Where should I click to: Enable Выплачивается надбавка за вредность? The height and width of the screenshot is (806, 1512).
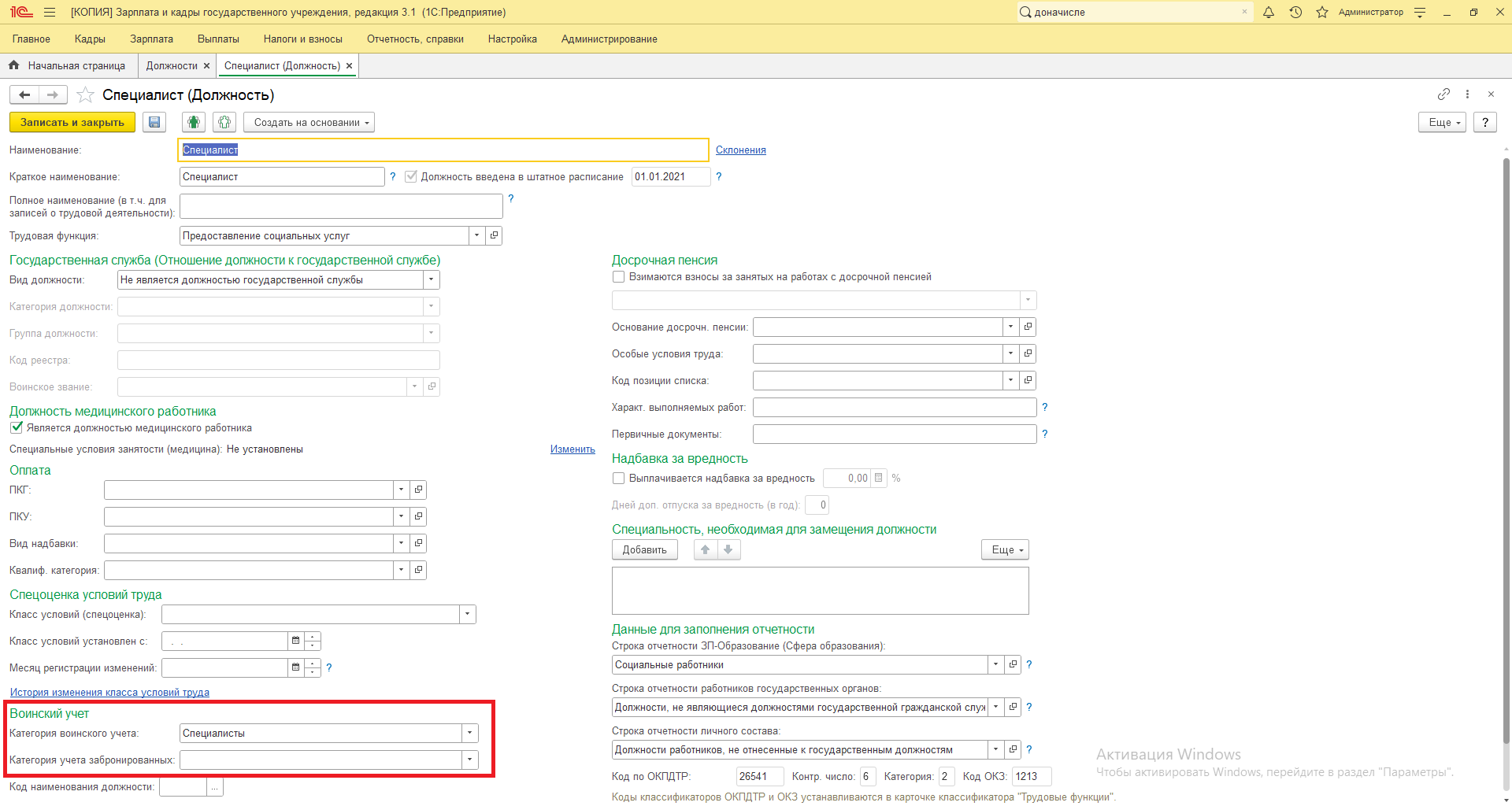(619, 478)
